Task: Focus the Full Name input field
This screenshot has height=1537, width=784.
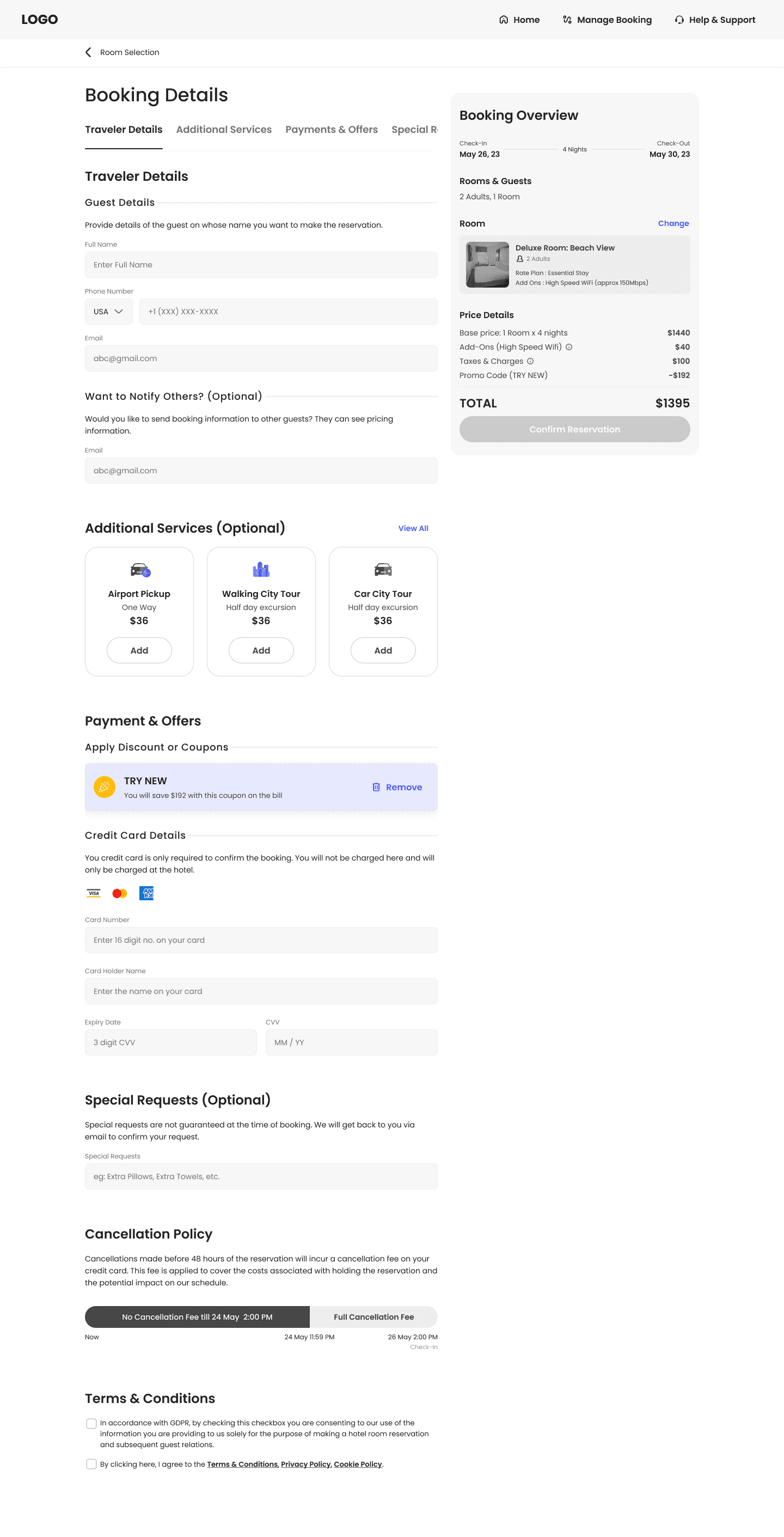Action: tap(261, 265)
